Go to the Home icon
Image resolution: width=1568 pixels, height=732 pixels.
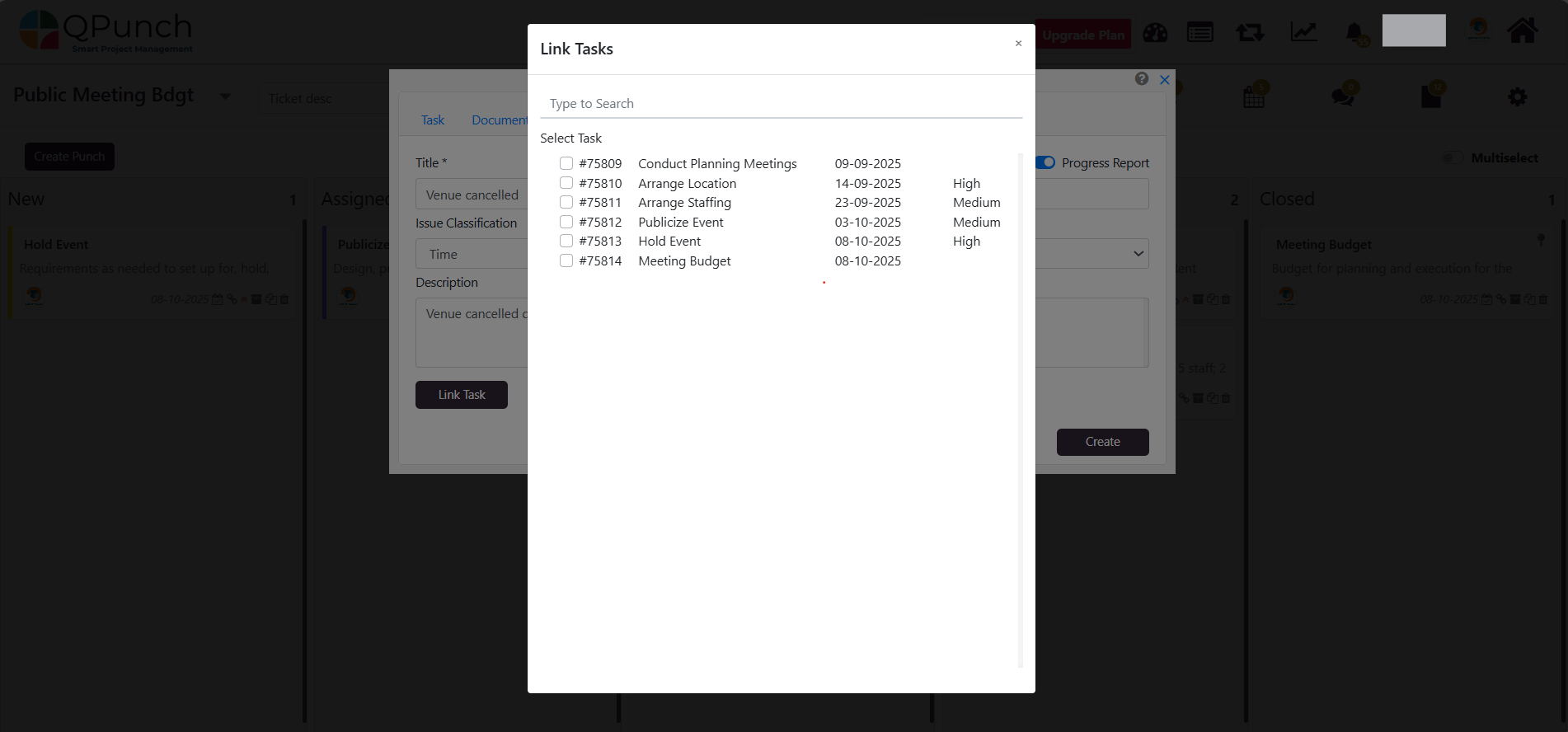pos(1522,31)
